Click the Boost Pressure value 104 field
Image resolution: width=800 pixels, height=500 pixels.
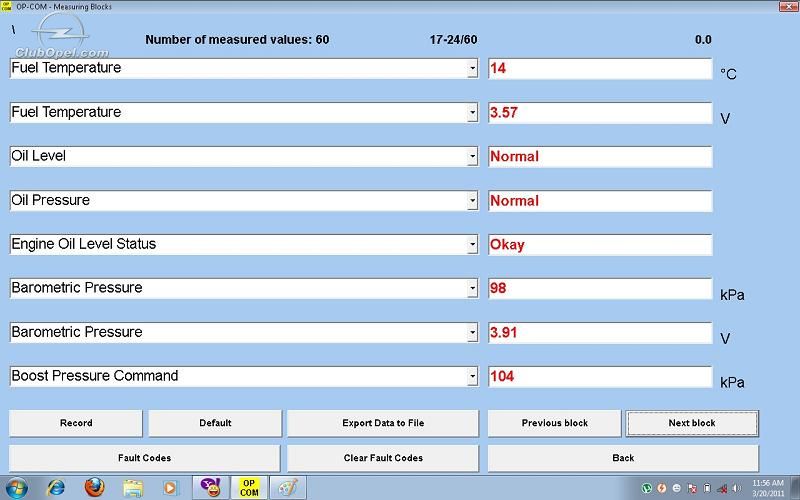(x=600, y=377)
